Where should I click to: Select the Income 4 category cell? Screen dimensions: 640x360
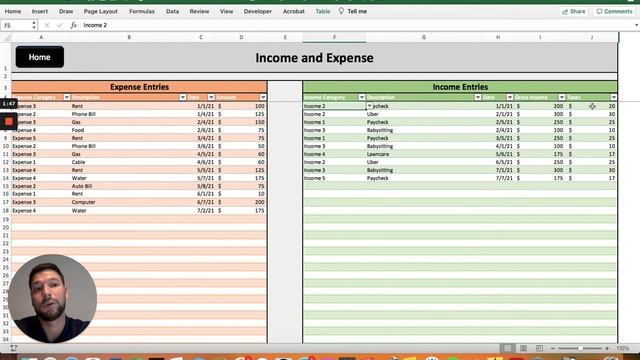click(334, 154)
